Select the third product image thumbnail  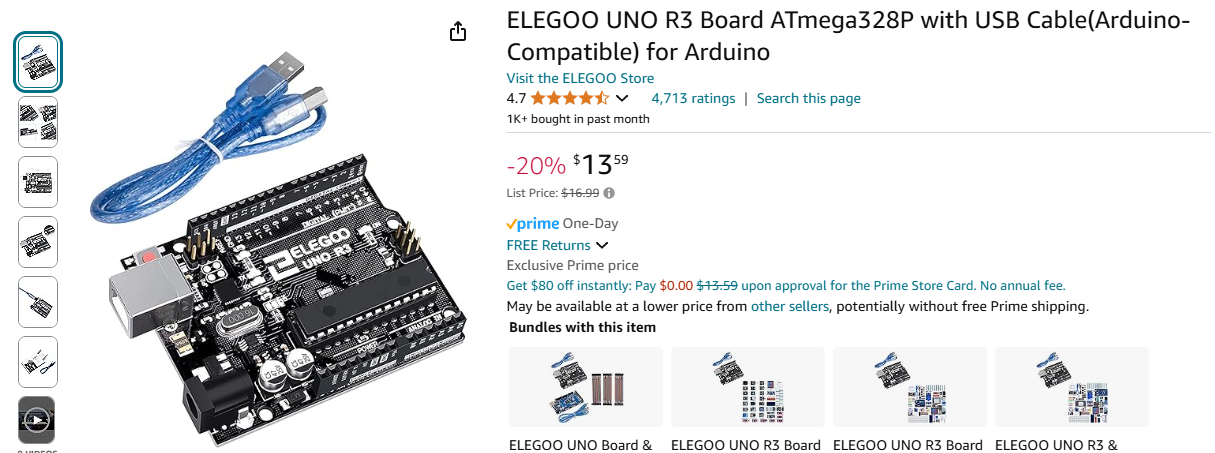coord(39,182)
